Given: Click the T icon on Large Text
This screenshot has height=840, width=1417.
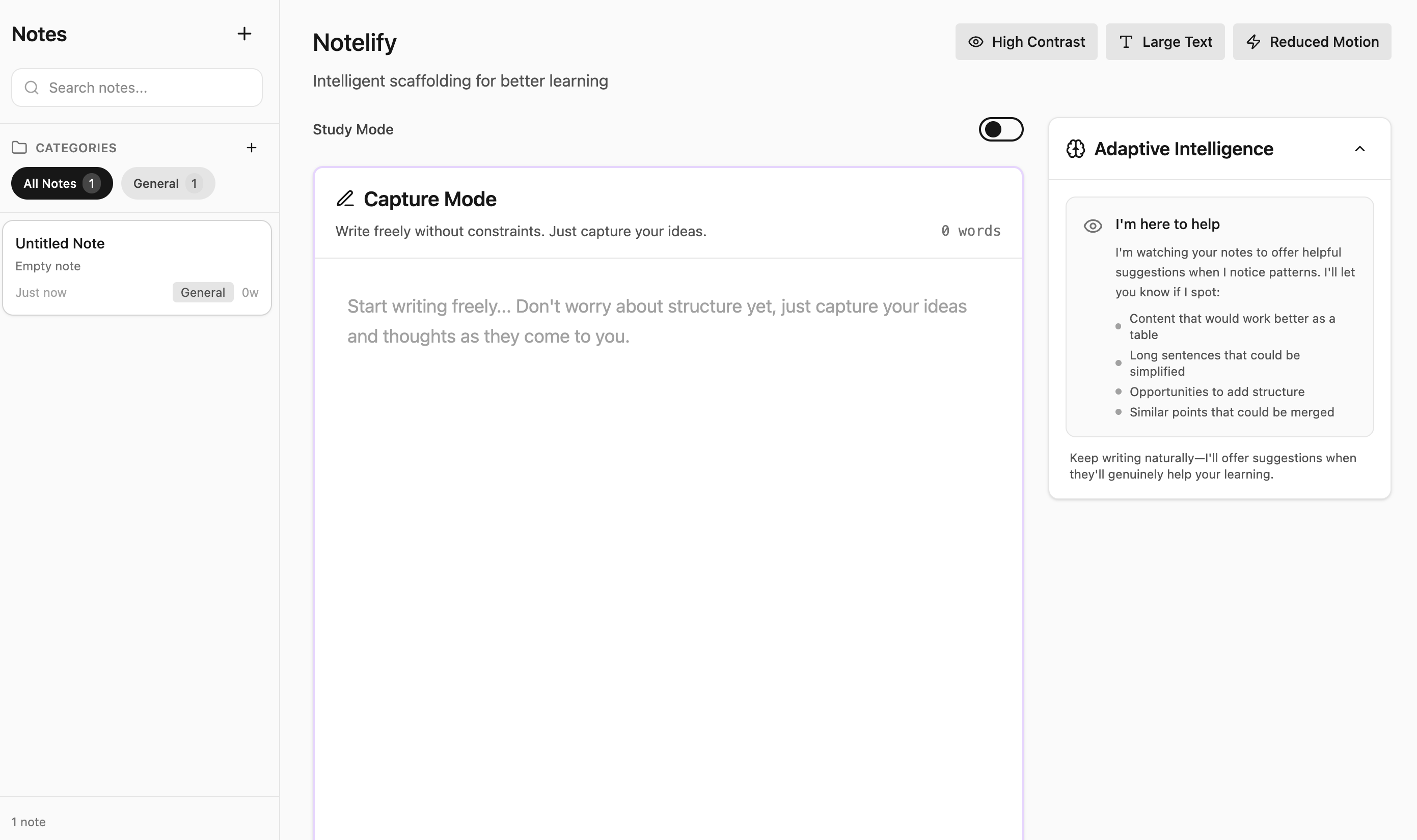Looking at the screenshot, I should point(1126,41).
